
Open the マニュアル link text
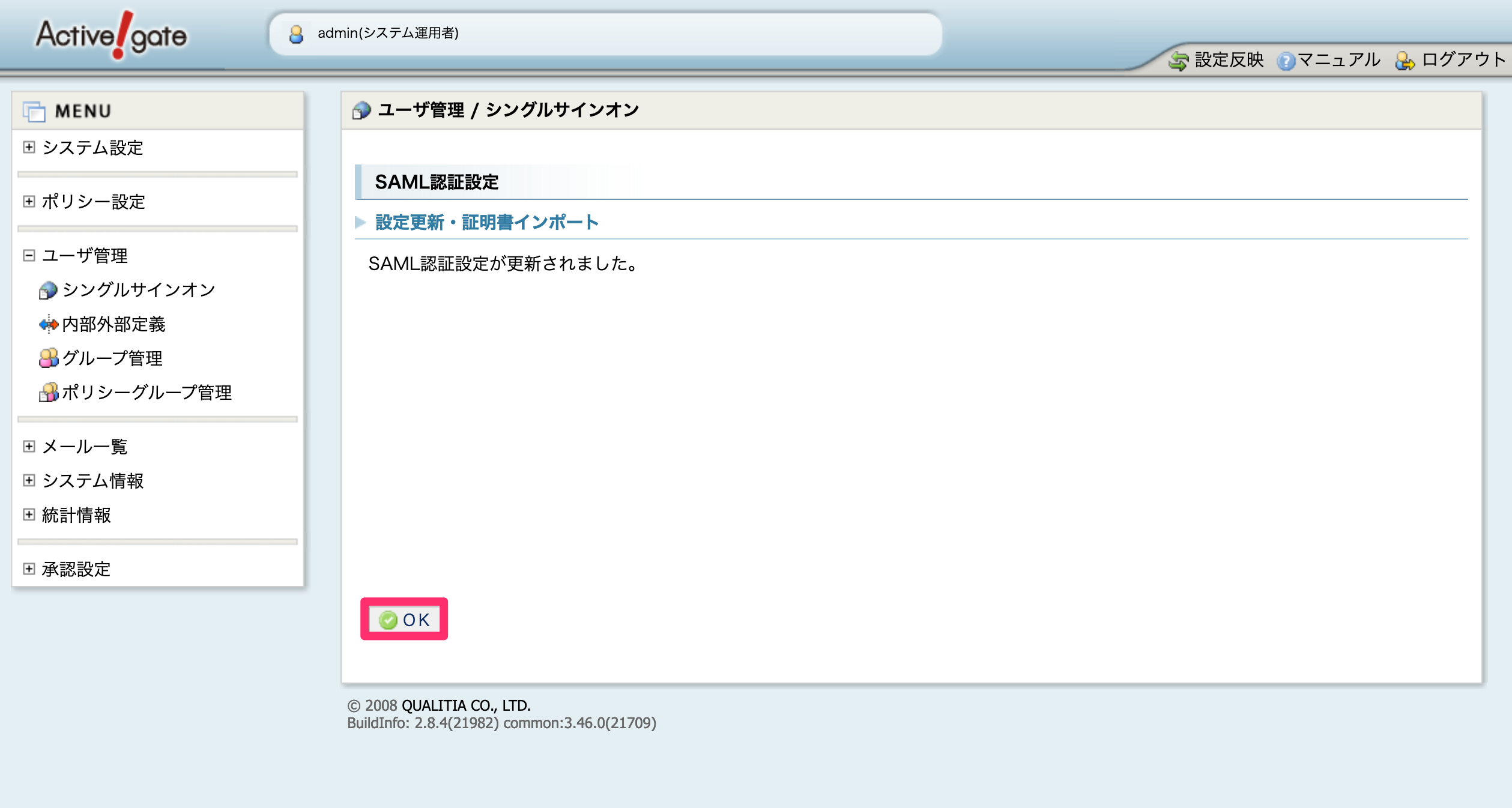click(x=1339, y=59)
